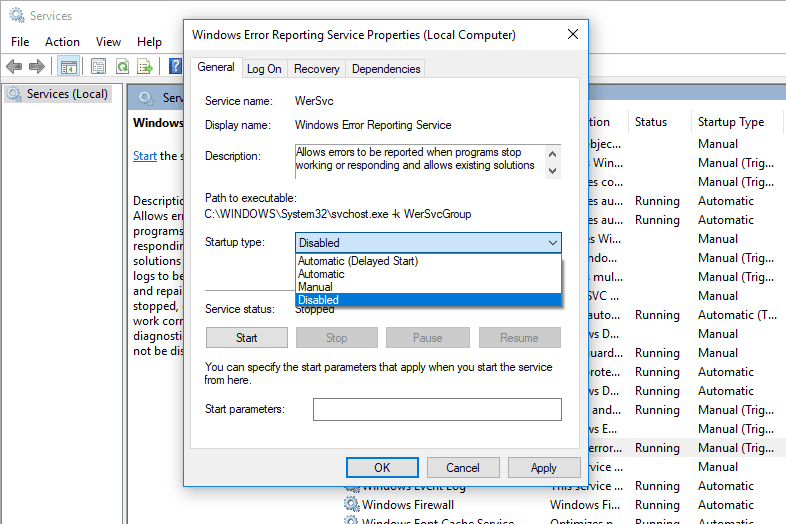Click the Windows Firewall service gear icon
The height and width of the screenshot is (524, 786).
click(351, 504)
